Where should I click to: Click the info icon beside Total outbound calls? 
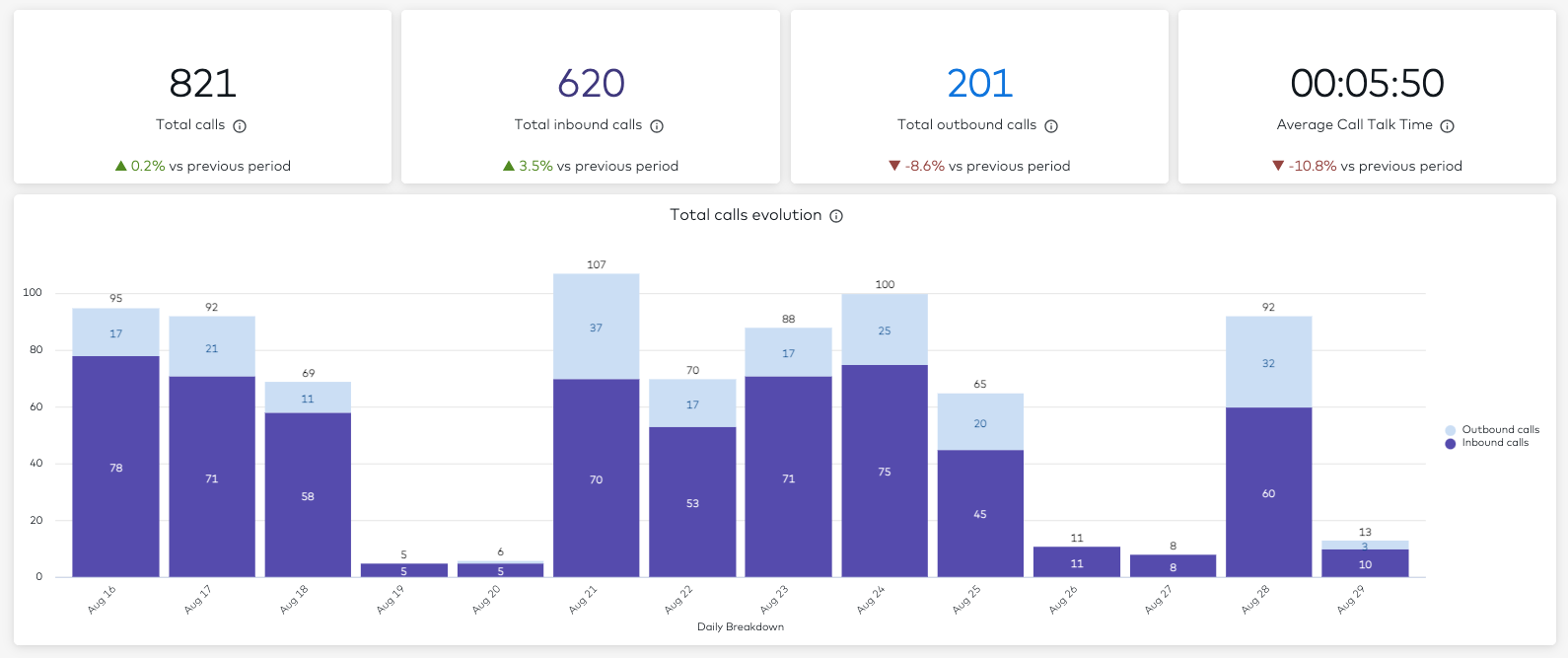click(1051, 126)
